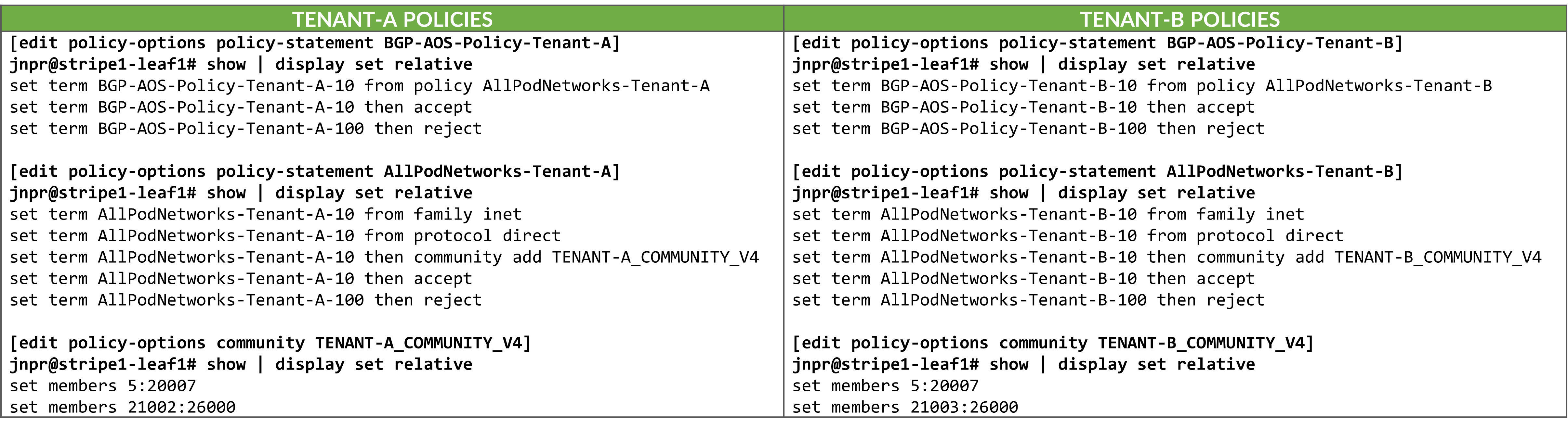
Task: Select the Tenant-B-10 from policy AllPodNetworks-Tenant-B line
Action: click(1142, 86)
